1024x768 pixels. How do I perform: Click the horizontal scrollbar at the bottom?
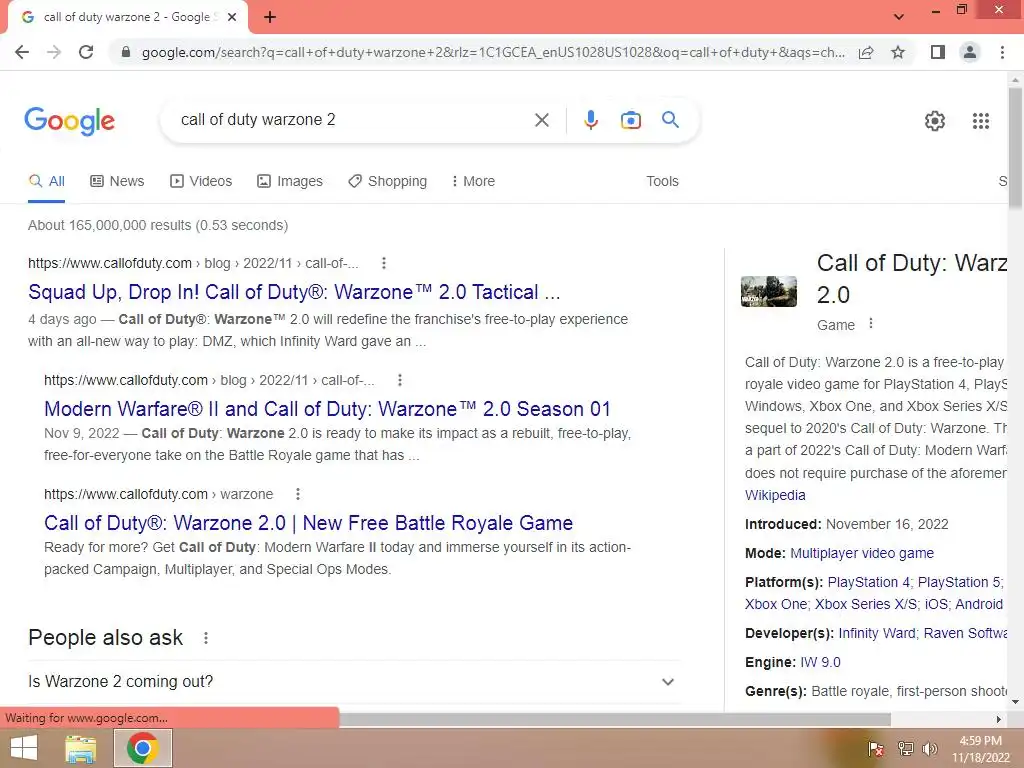pyautogui.click(x=615, y=719)
